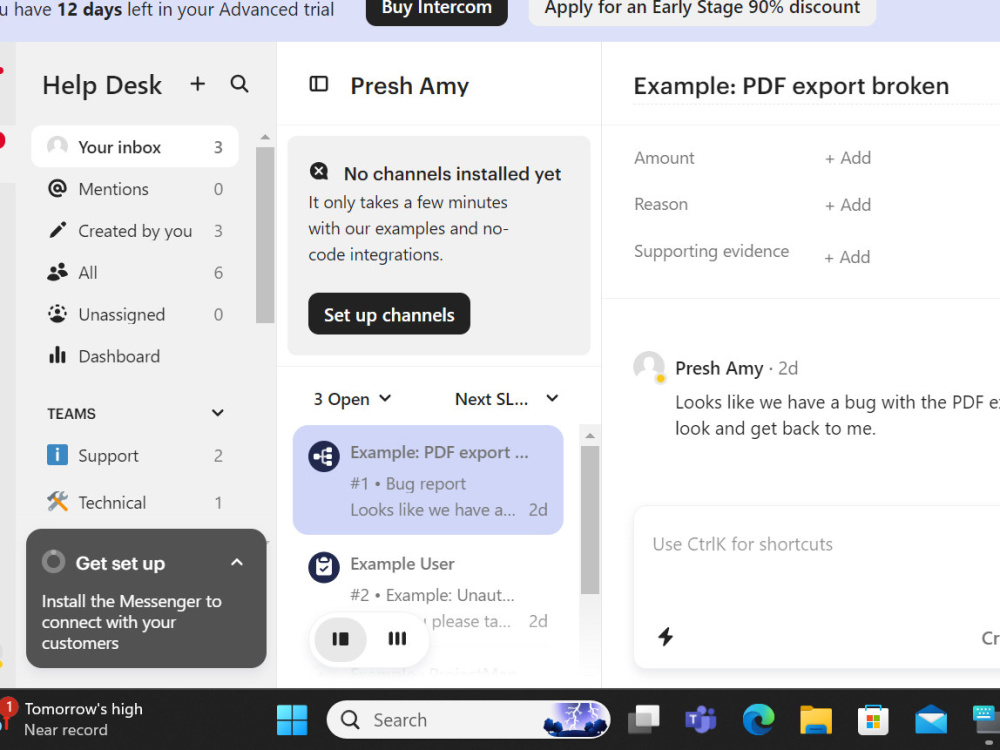Select the All conversations view

(135, 273)
